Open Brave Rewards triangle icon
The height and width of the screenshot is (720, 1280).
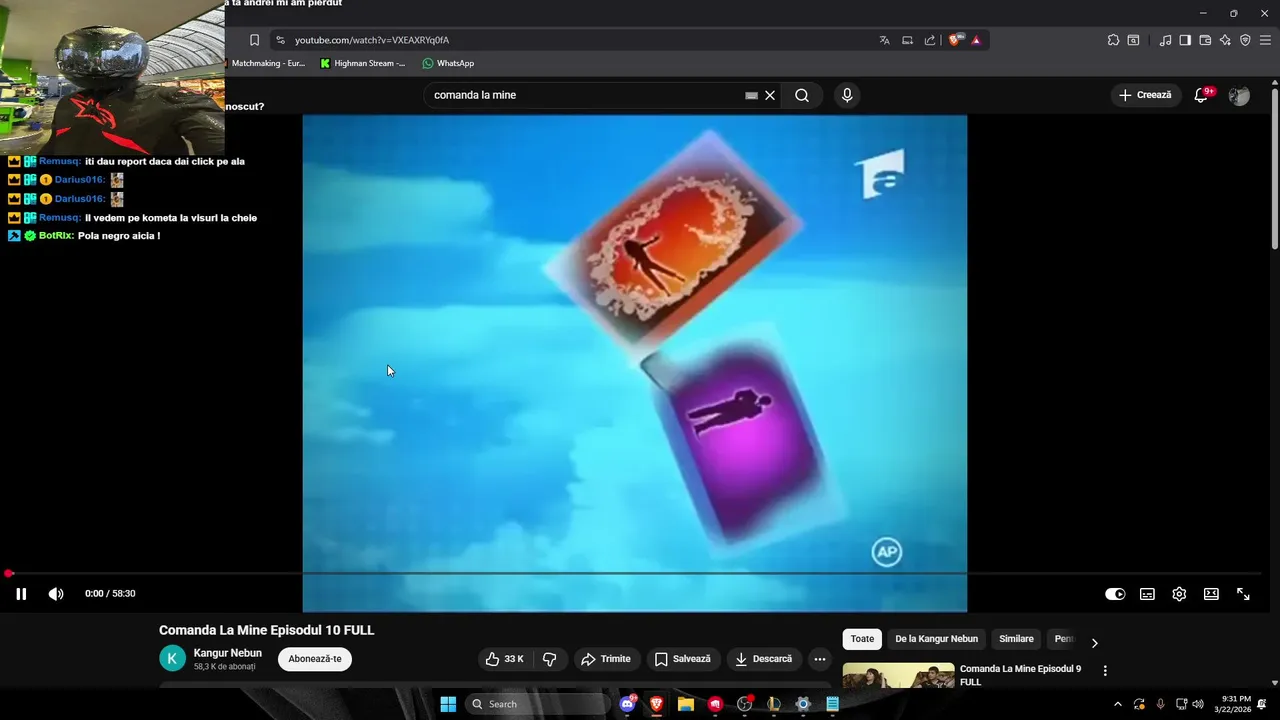pos(976,40)
